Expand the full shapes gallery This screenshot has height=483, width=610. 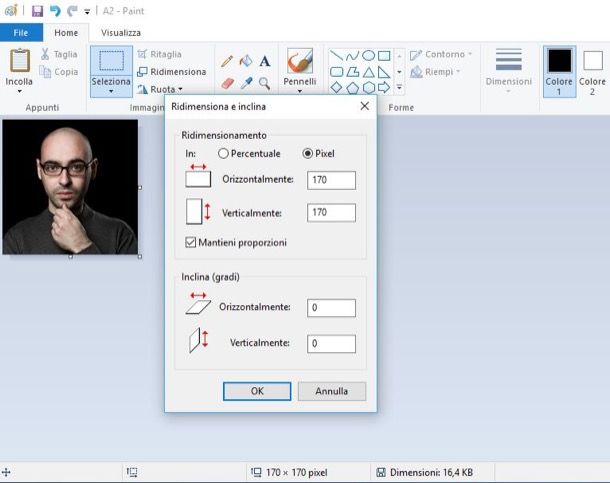pyautogui.click(x=399, y=88)
